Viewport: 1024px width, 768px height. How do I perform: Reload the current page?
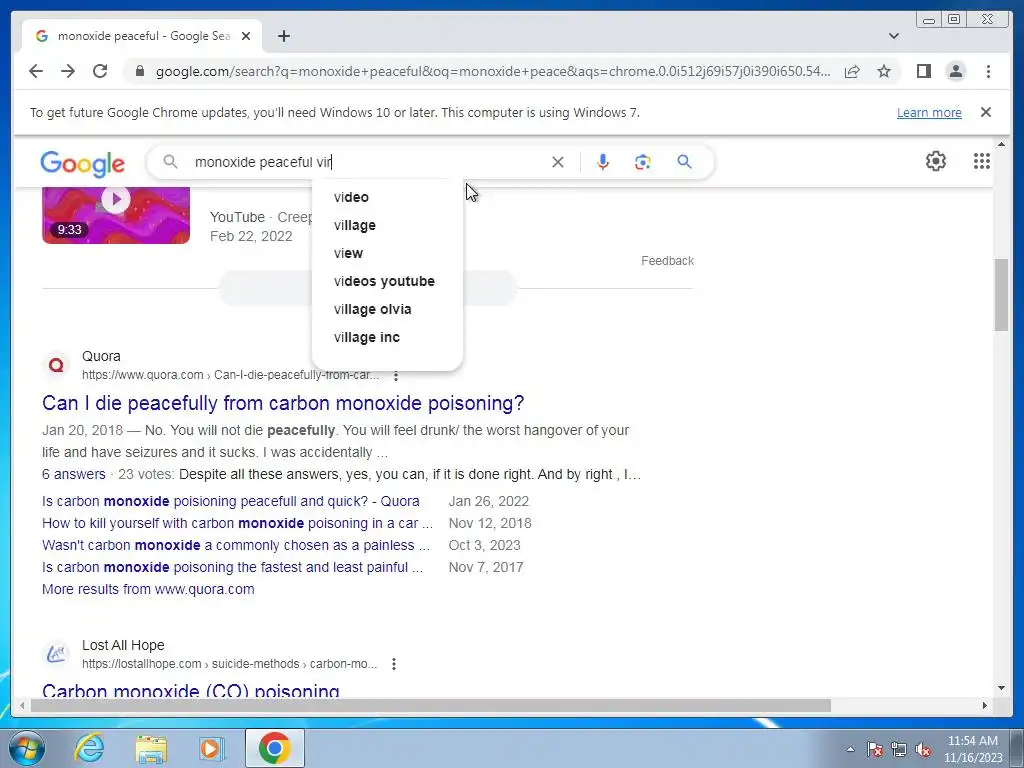[100, 71]
